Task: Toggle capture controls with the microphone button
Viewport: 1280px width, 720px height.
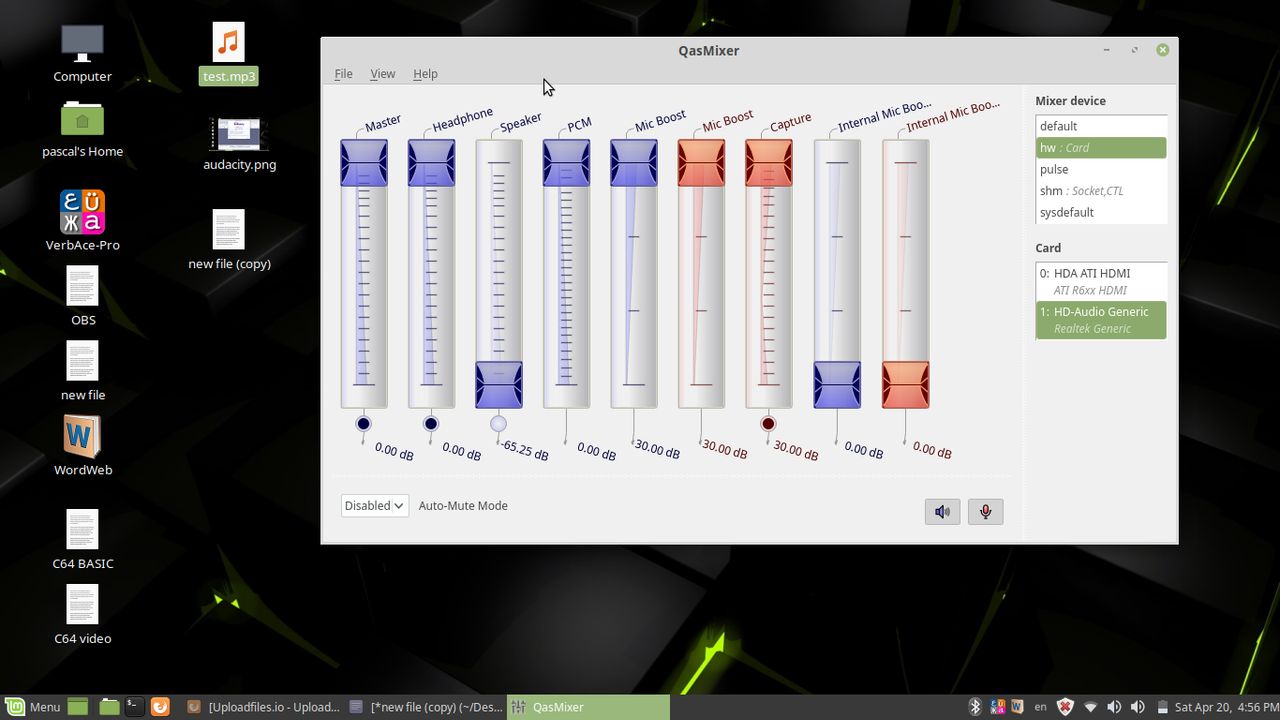Action: (x=986, y=512)
